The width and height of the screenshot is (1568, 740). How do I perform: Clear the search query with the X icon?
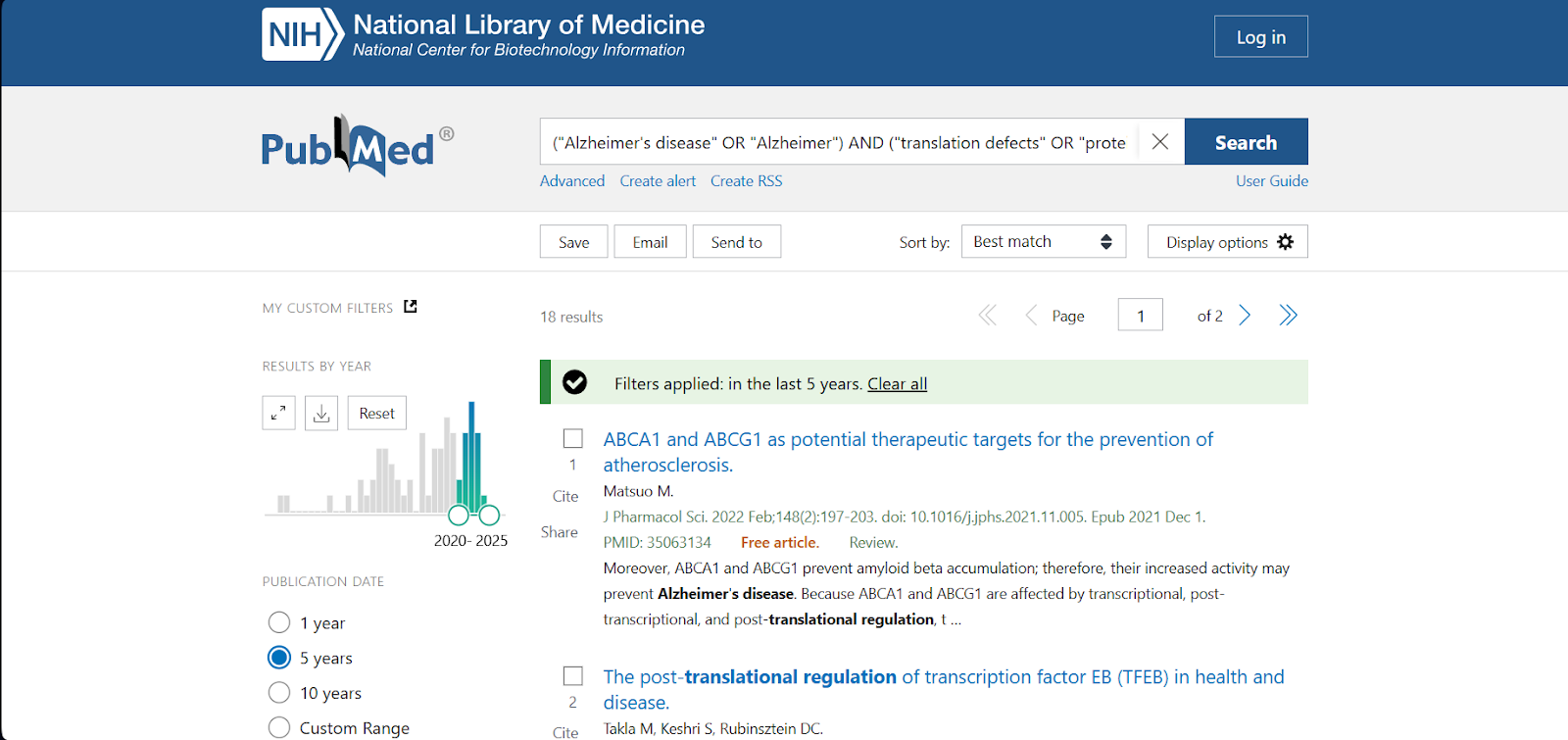point(1159,142)
